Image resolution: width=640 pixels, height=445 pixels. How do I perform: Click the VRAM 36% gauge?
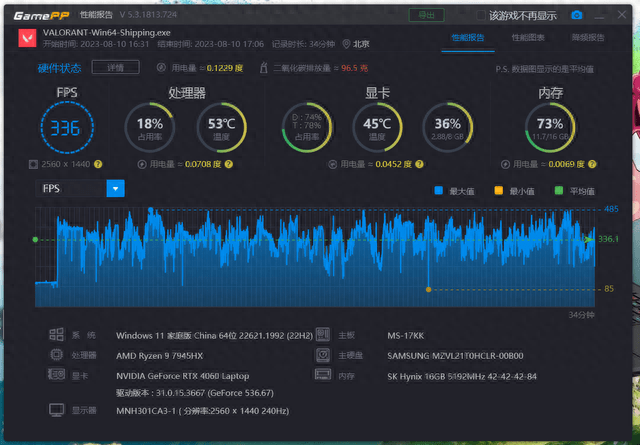[x=448, y=127]
